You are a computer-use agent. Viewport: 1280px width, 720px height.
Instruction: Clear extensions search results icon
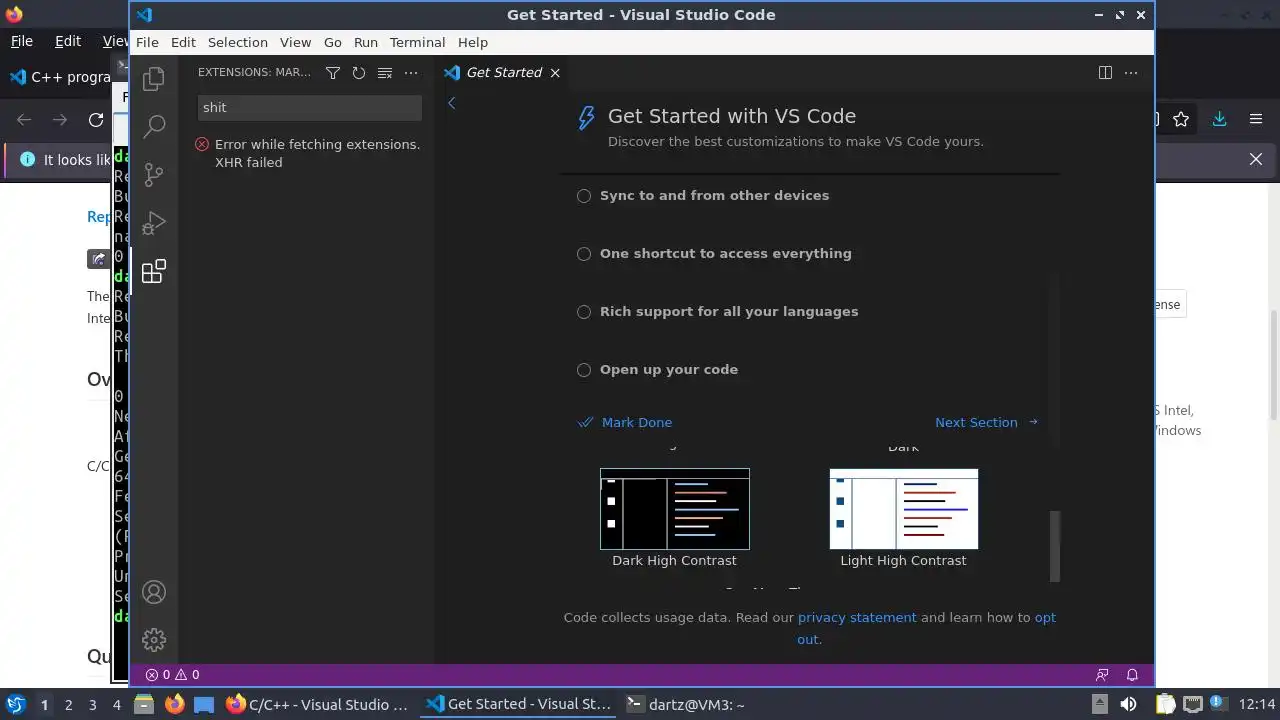click(x=385, y=72)
